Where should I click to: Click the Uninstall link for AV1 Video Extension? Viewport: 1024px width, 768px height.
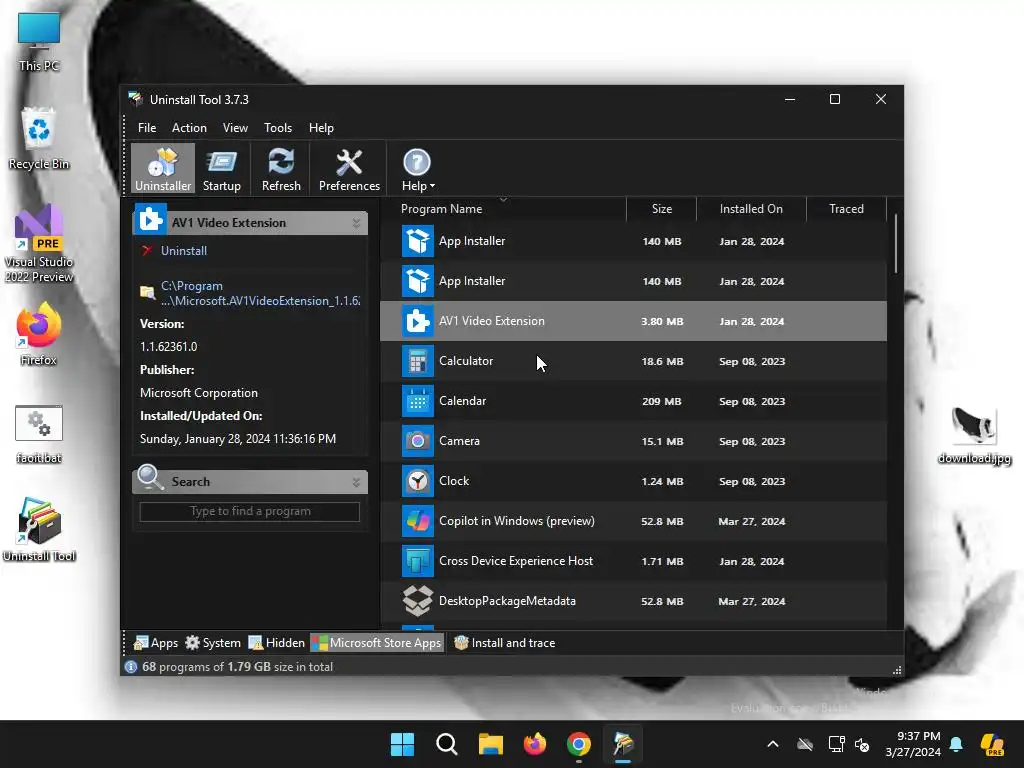tap(184, 251)
